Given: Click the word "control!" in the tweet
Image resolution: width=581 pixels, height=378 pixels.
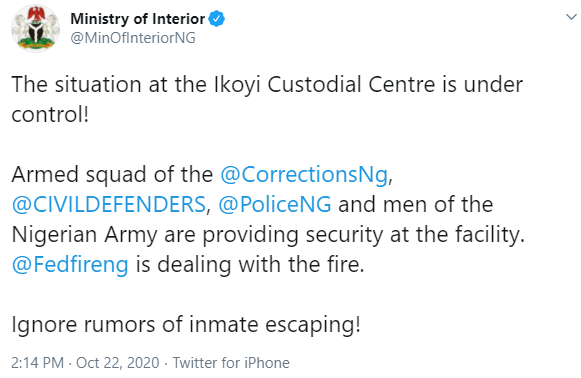Looking at the screenshot, I should coord(50,115).
